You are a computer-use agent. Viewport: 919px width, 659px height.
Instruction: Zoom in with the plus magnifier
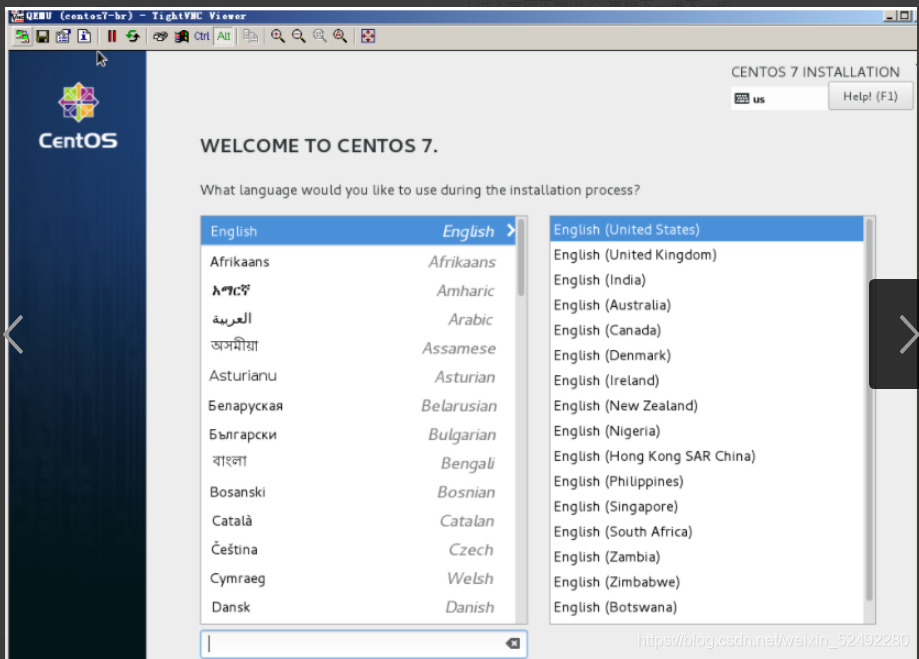click(278, 36)
